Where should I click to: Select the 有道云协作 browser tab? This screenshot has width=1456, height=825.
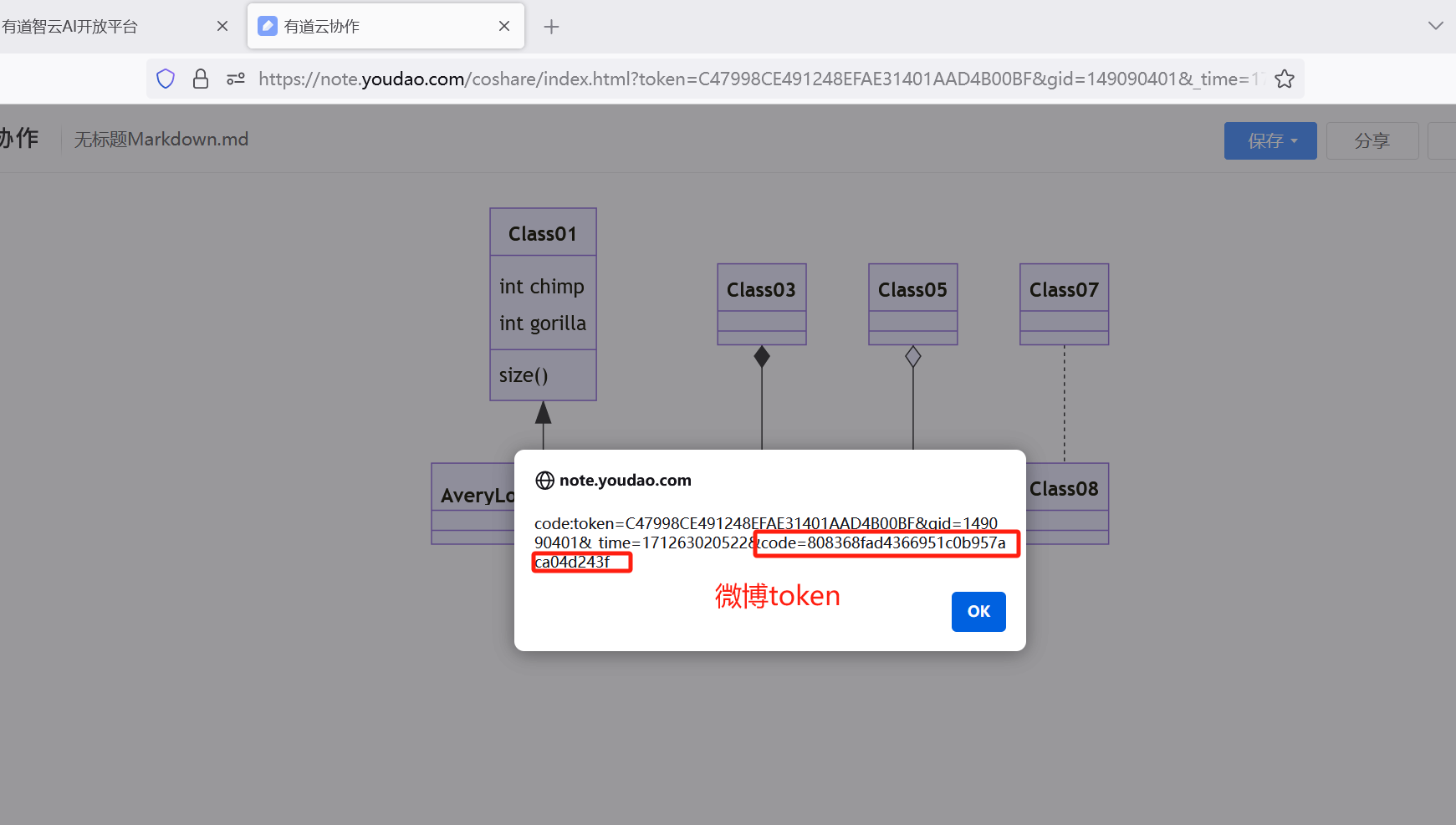point(386,27)
